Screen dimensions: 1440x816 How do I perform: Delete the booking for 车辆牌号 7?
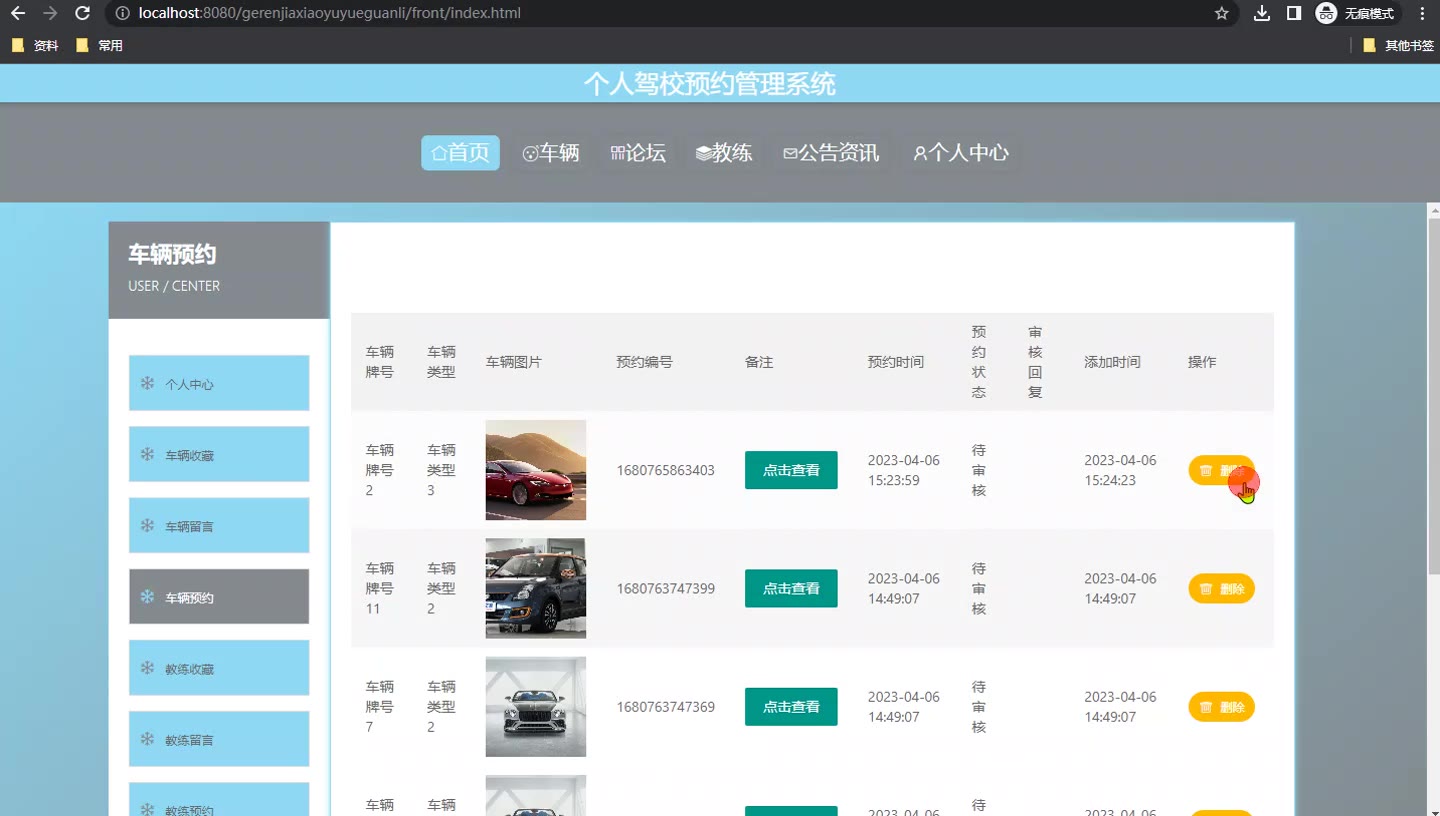(1221, 707)
